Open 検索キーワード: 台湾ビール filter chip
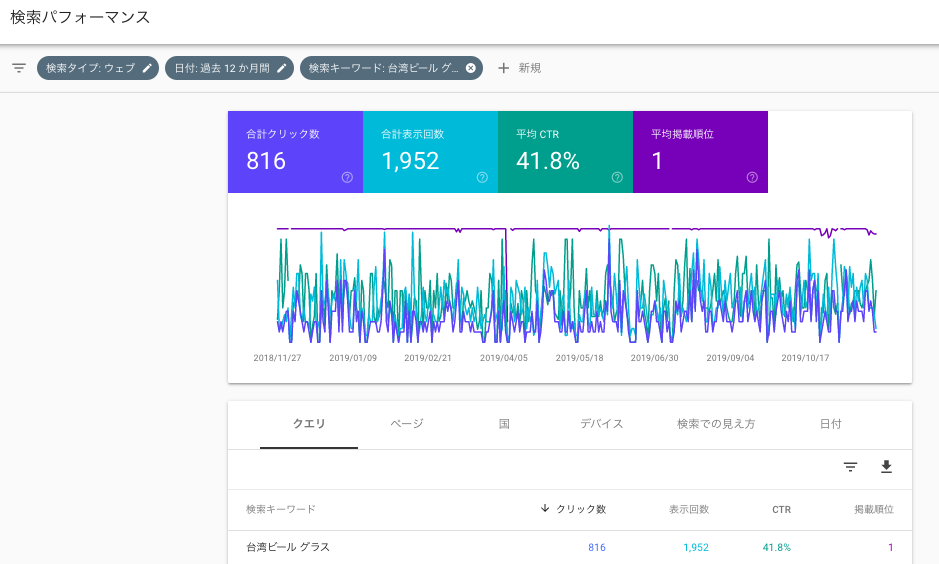 coord(391,68)
